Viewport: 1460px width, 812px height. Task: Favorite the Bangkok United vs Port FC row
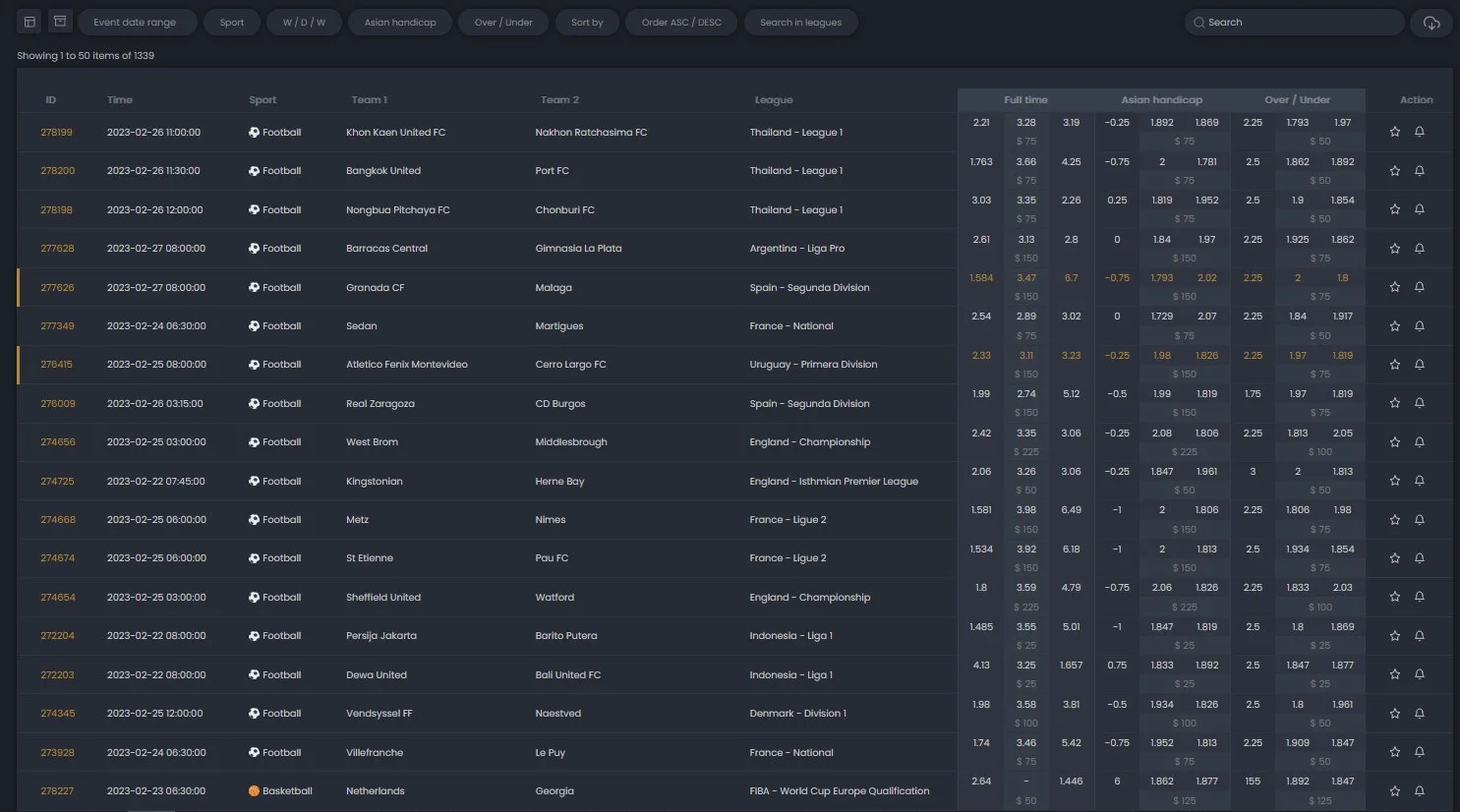1394,171
